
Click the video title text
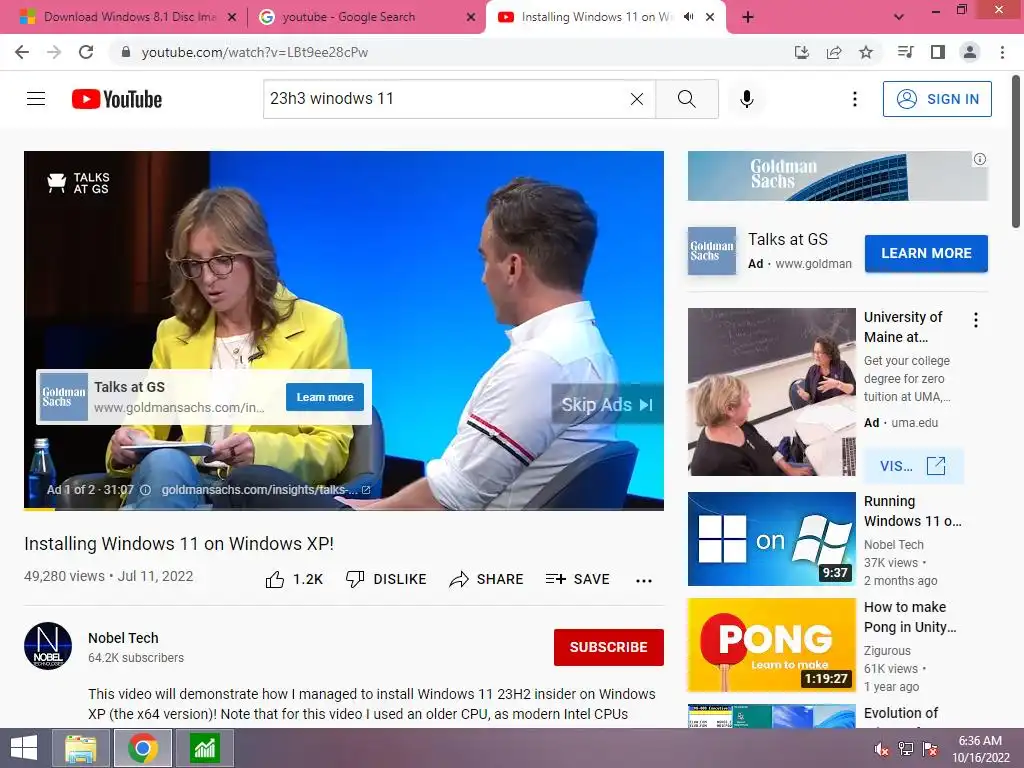179,544
